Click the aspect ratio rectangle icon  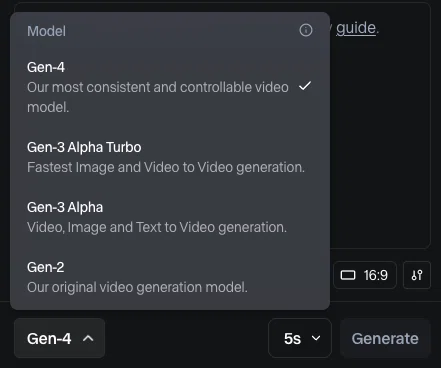(x=348, y=275)
